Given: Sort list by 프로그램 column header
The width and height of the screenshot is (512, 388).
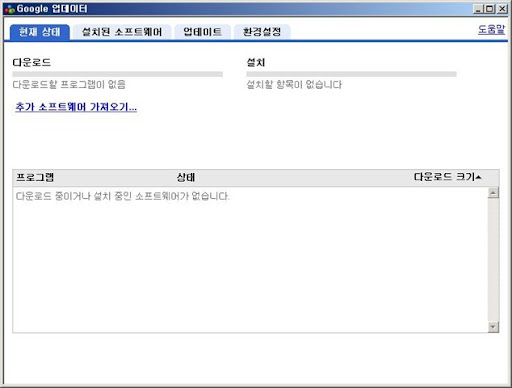Looking at the screenshot, I should pos(35,177).
